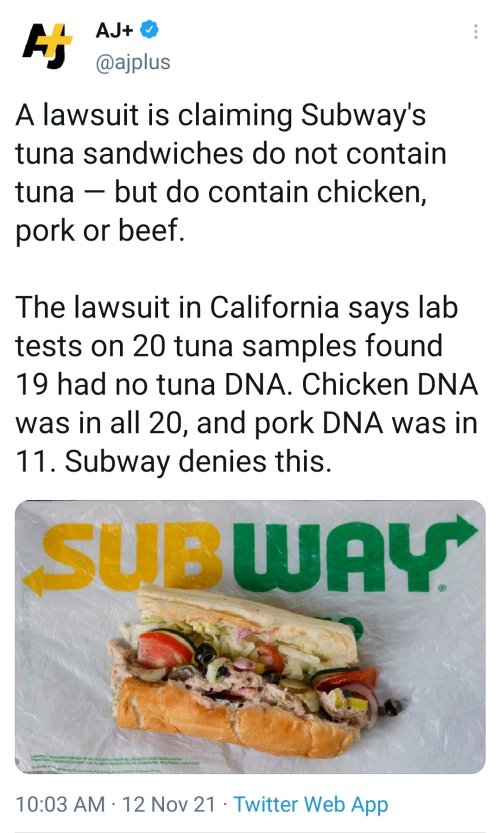This screenshot has height=833, width=500.
Task: Click the AJ+ display name
Action: tap(114, 30)
